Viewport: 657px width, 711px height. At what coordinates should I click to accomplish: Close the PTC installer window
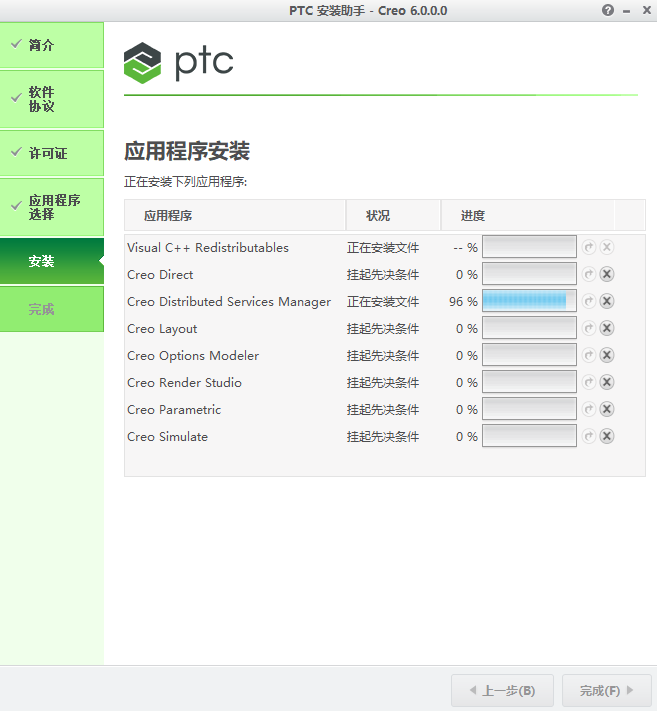click(x=647, y=10)
